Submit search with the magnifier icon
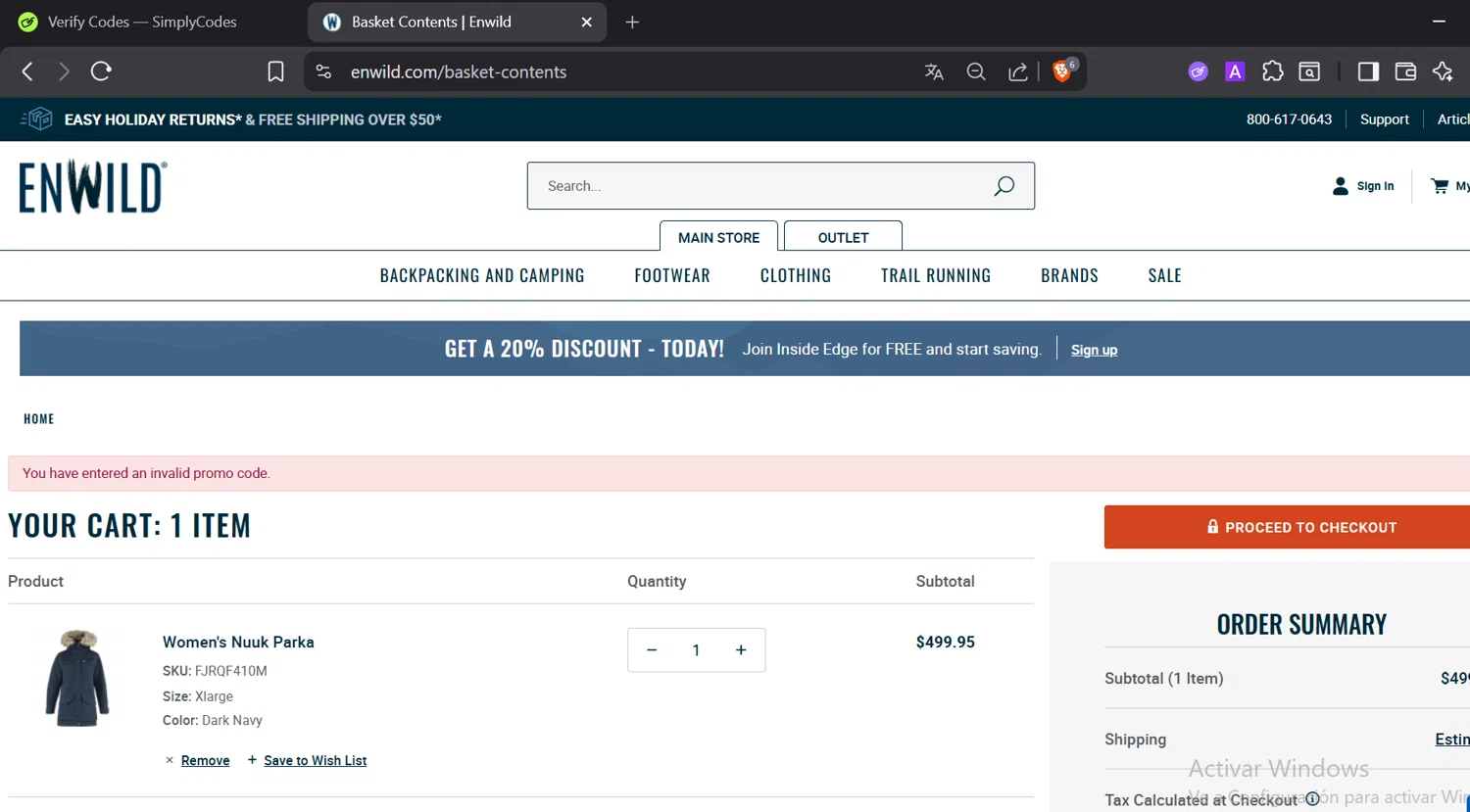Image resolution: width=1470 pixels, height=812 pixels. [x=1004, y=186]
